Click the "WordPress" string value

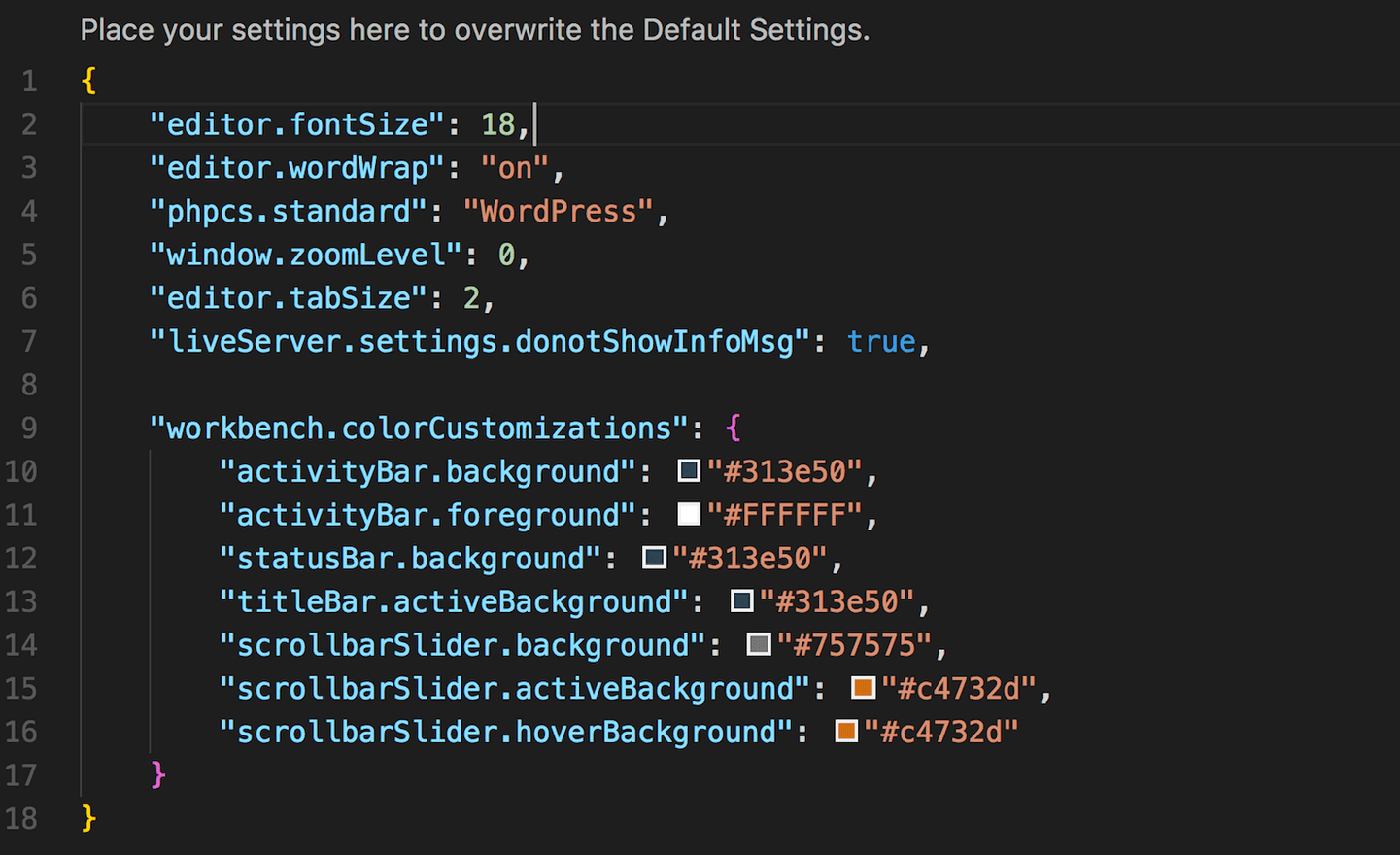(558, 211)
